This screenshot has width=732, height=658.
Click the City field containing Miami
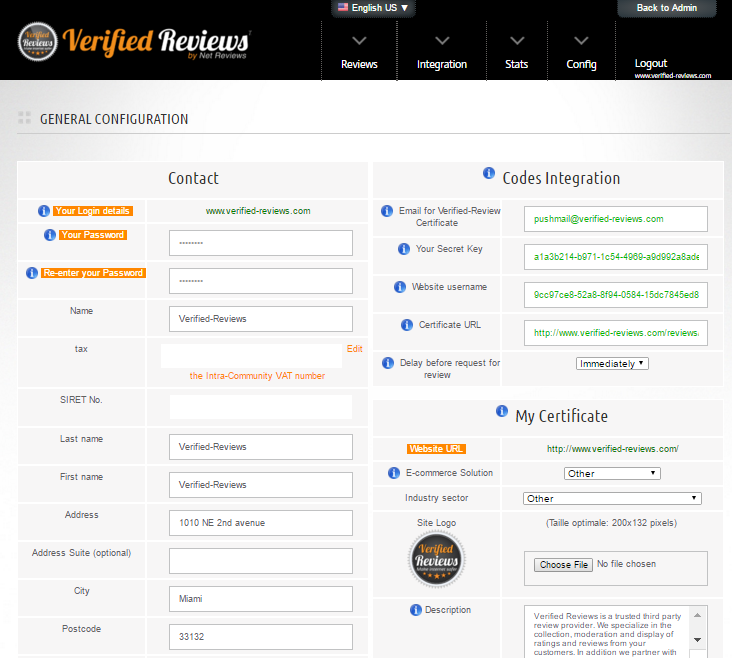click(260, 599)
